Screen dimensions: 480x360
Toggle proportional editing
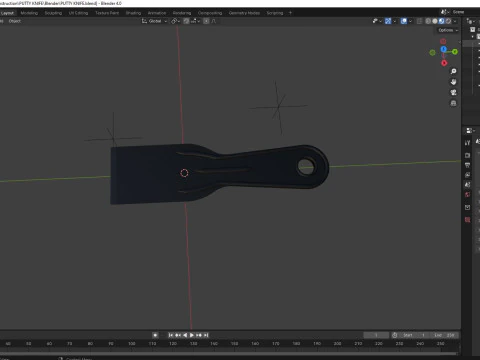point(206,21)
